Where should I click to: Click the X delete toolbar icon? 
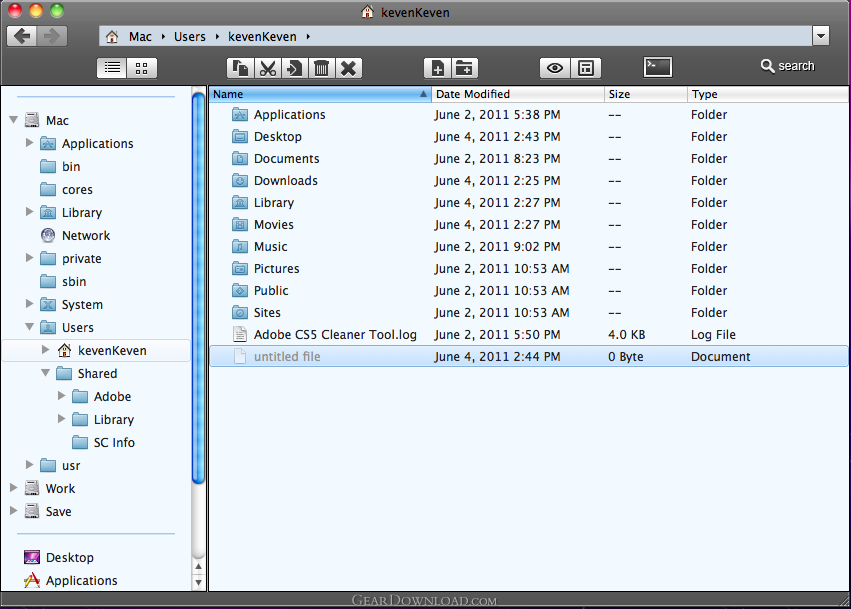[x=349, y=68]
